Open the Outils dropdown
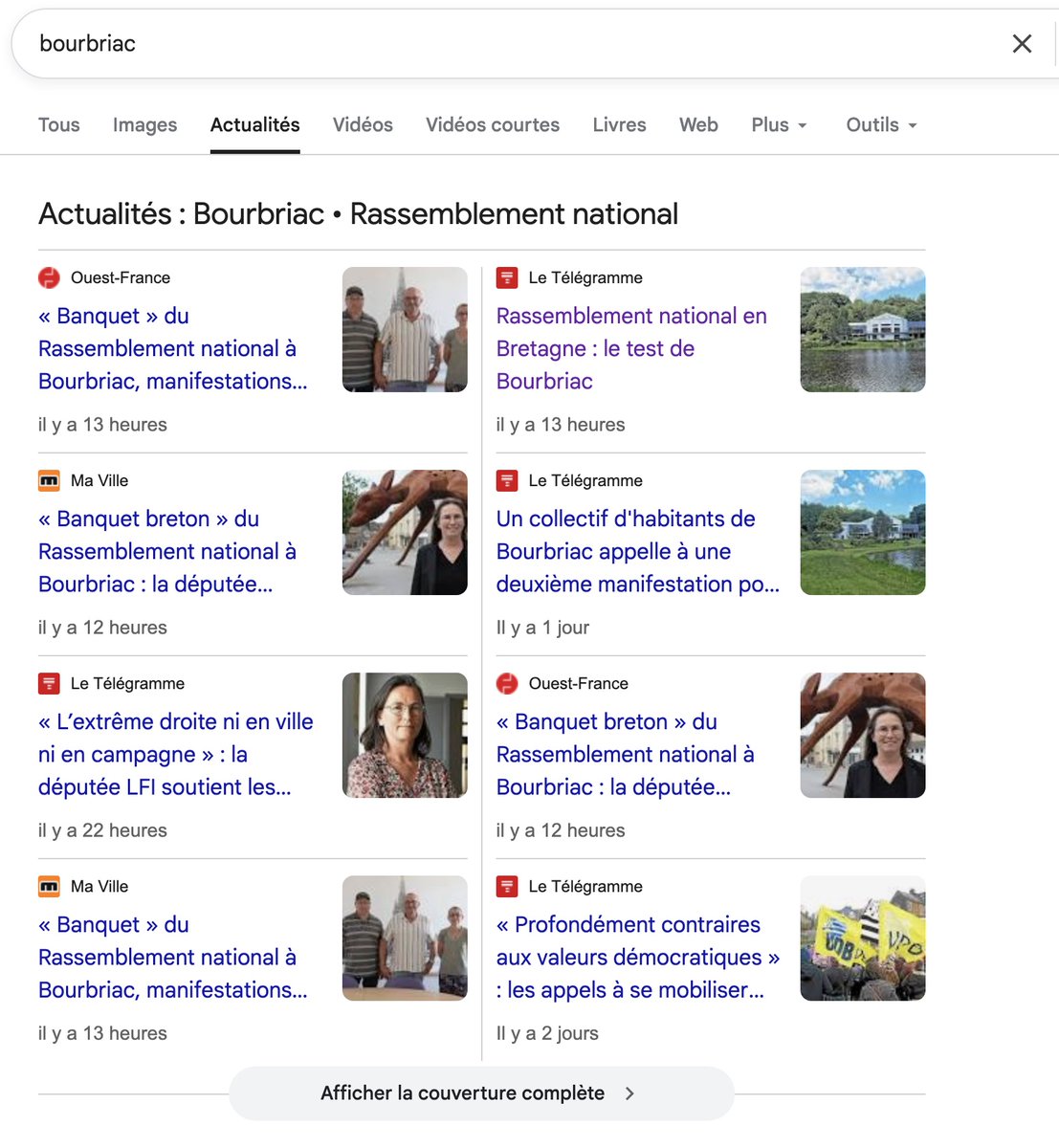 pyautogui.click(x=882, y=124)
